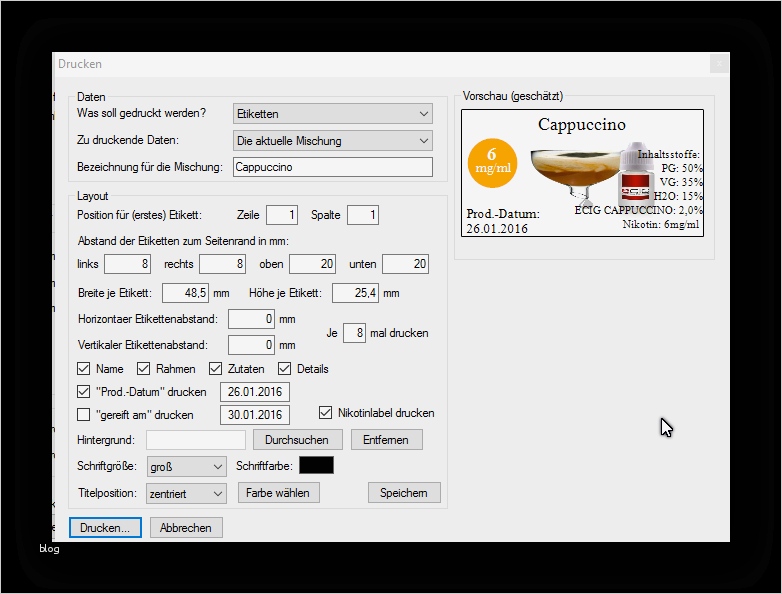Disable Nikotinlabel drucken checkbox

tap(326, 412)
